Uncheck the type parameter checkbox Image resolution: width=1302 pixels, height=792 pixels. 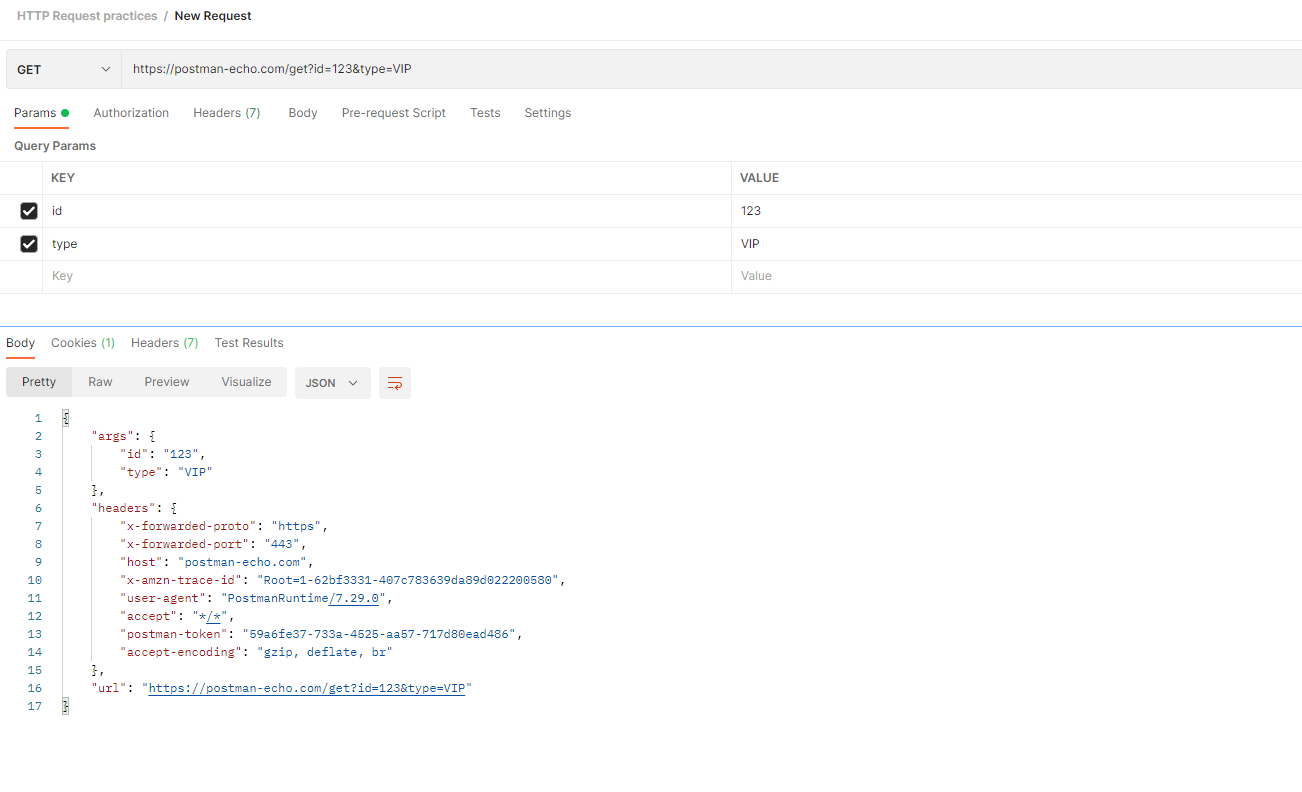pyautogui.click(x=29, y=244)
